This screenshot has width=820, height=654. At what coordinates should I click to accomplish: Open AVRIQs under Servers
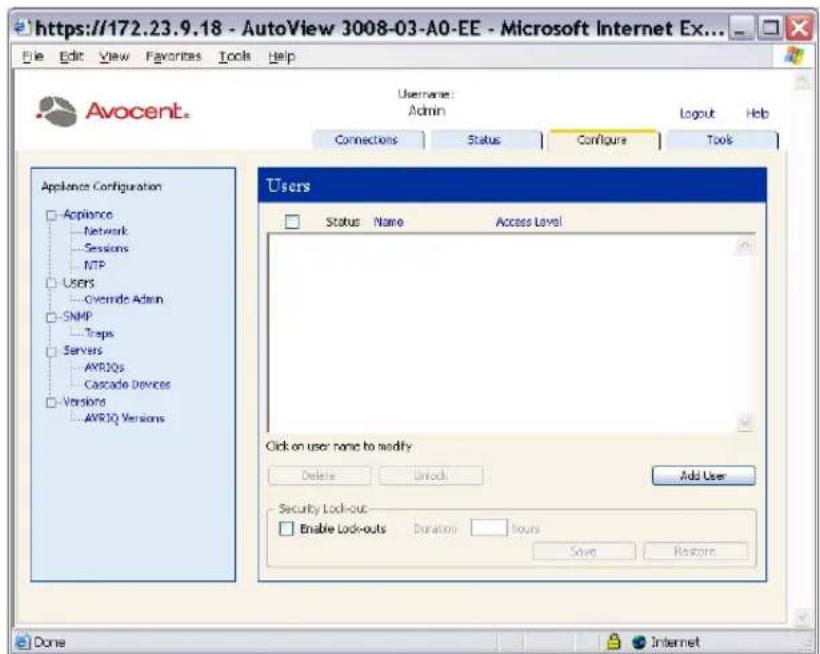pyautogui.click(x=104, y=368)
